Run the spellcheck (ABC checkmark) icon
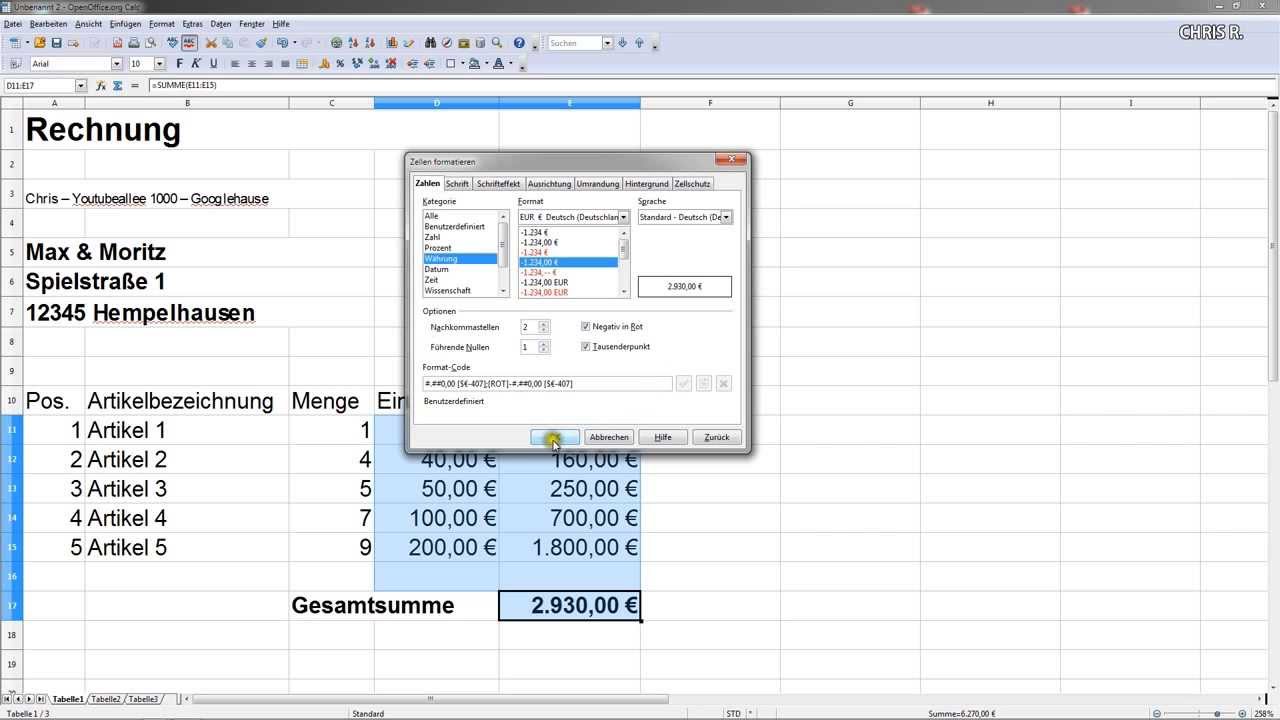Viewport: 1280px width, 720px height. (173, 43)
